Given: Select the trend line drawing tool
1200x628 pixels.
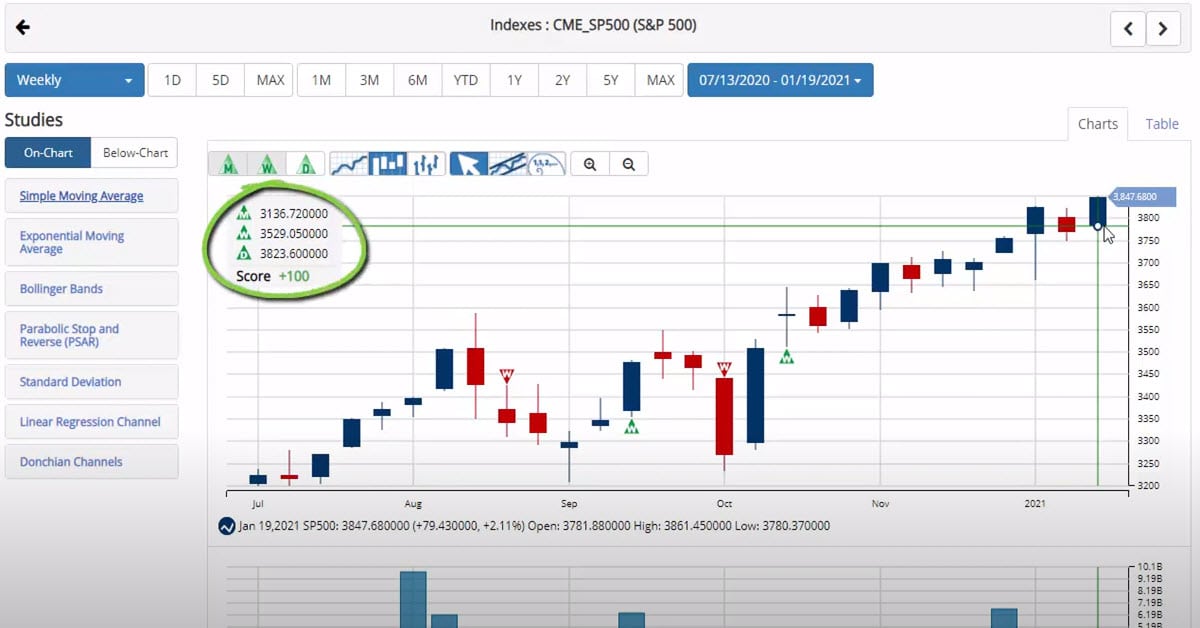Looking at the screenshot, I should click(x=508, y=164).
